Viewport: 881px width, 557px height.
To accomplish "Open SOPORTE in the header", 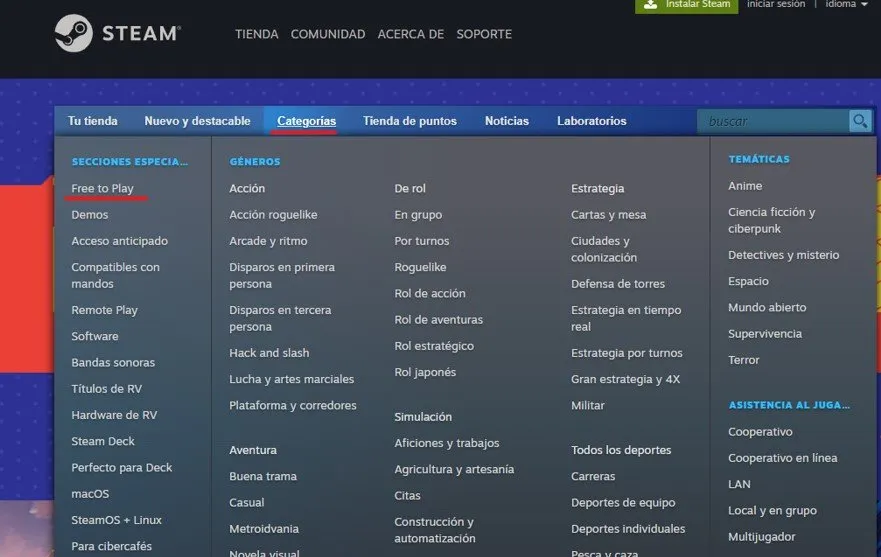I will click(x=484, y=34).
